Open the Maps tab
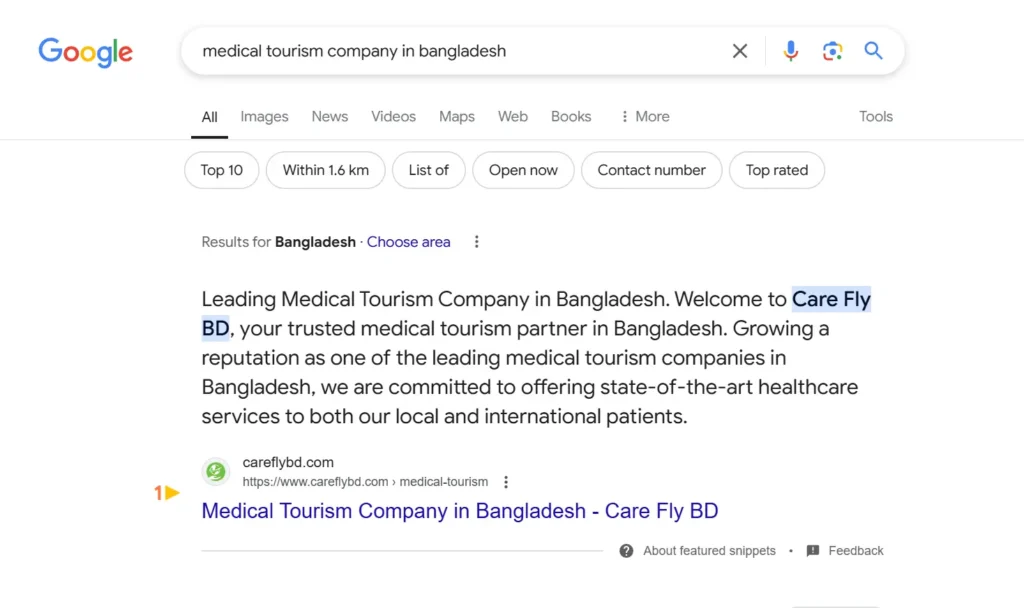 click(456, 117)
